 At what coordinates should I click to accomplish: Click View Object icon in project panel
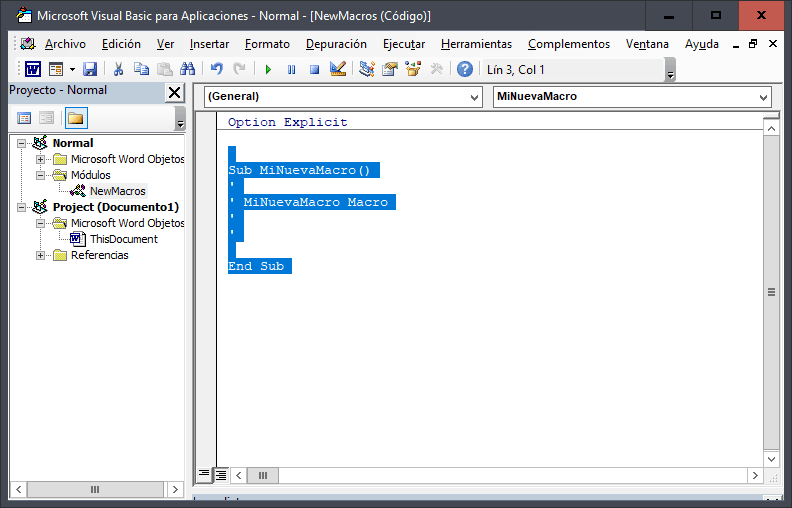tap(46, 118)
